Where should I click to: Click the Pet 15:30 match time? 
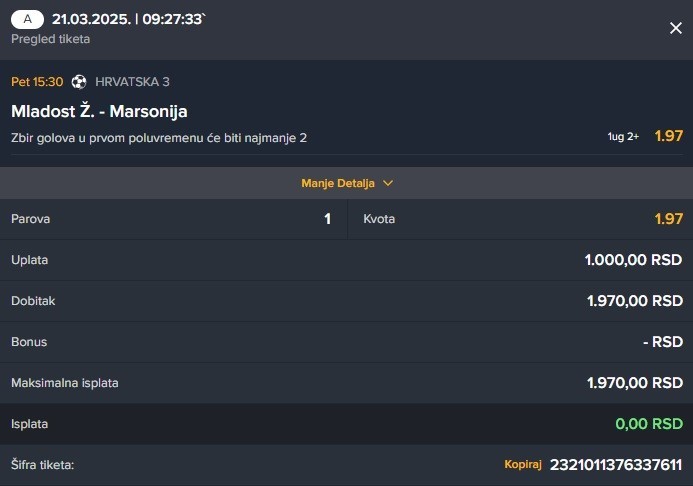coord(37,82)
